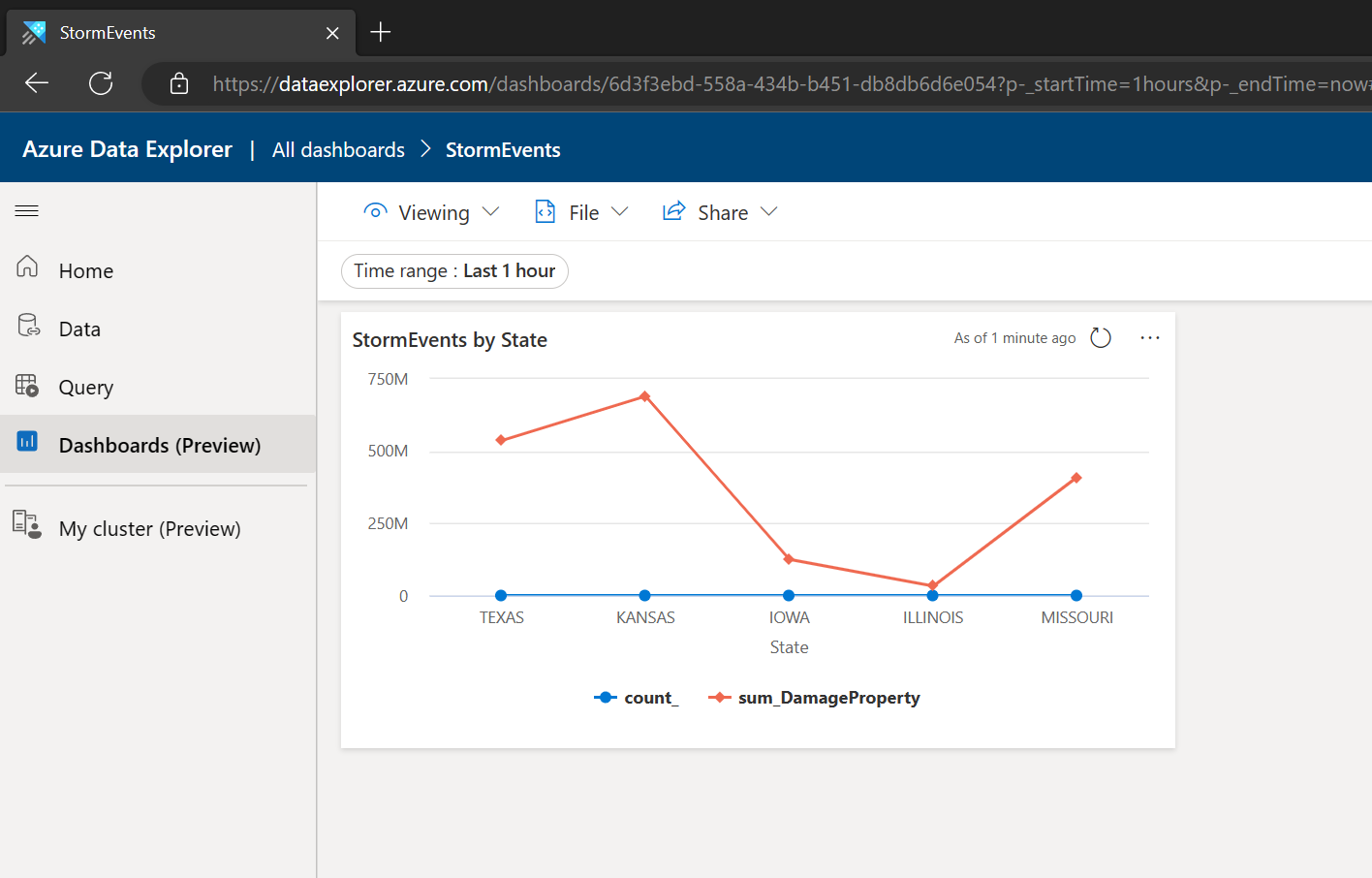1372x878 pixels.
Task: Open a new browser tab
Action: coord(381,32)
